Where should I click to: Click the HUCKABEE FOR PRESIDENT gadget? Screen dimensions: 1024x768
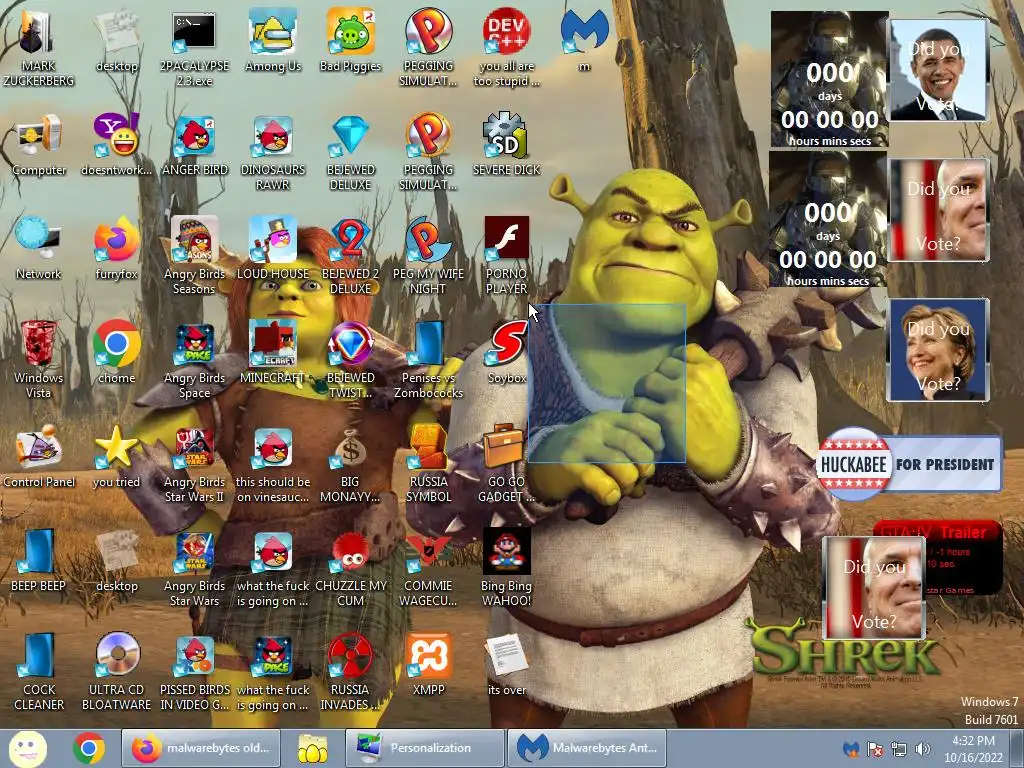click(x=910, y=464)
